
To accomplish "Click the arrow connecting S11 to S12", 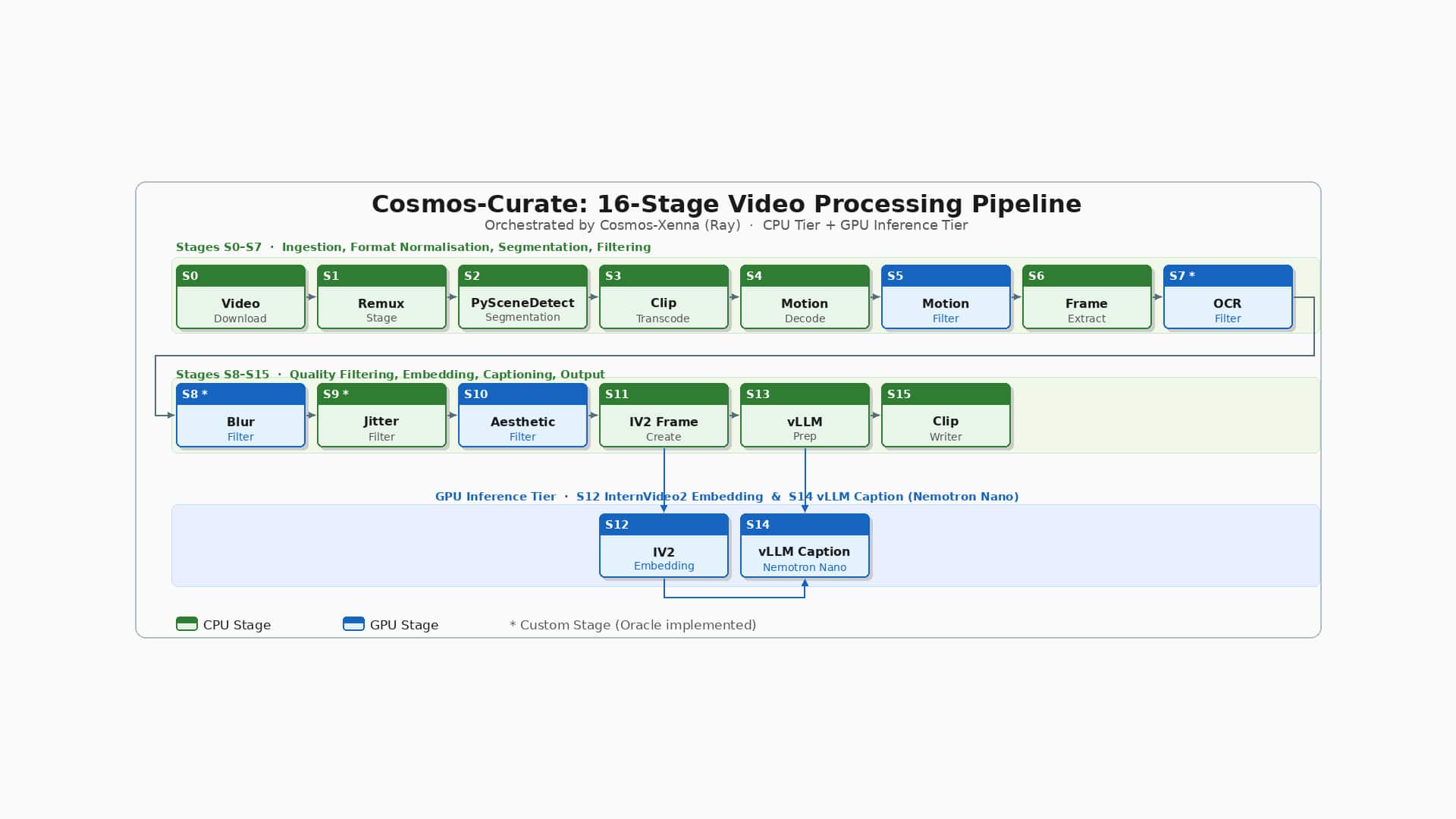I will (664, 482).
